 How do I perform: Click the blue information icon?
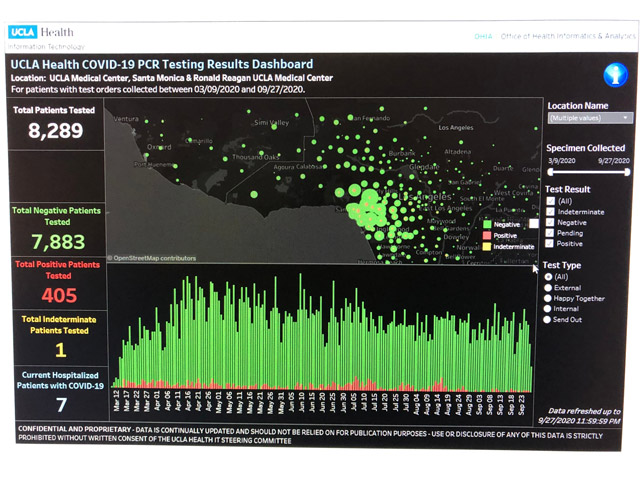pyautogui.click(x=616, y=75)
